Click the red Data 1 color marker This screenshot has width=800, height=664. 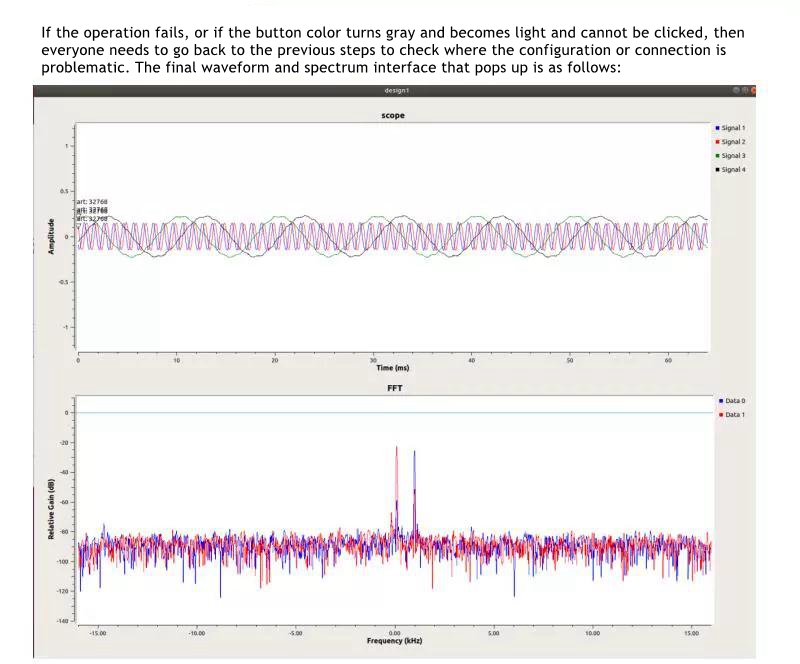coord(719,414)
